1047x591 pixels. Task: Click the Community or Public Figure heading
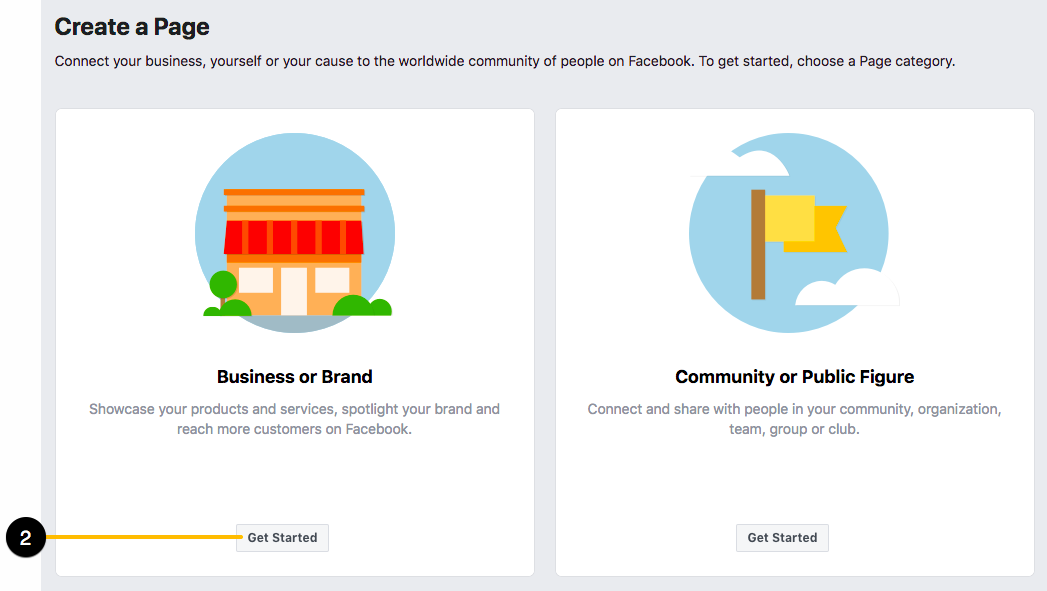[795, 377]
